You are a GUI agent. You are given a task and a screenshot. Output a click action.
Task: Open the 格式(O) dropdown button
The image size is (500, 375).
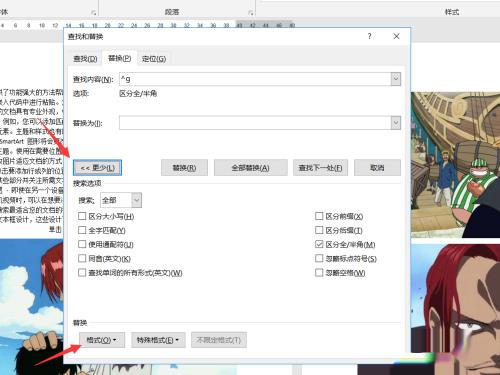point(102,340)
